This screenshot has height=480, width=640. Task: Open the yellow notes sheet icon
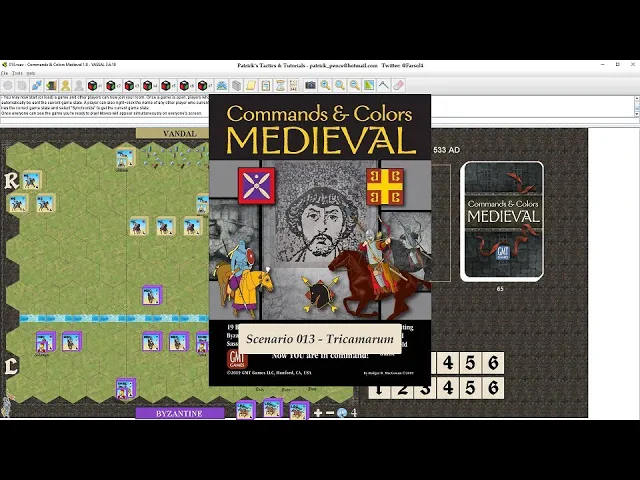click(x=251, y=85)
